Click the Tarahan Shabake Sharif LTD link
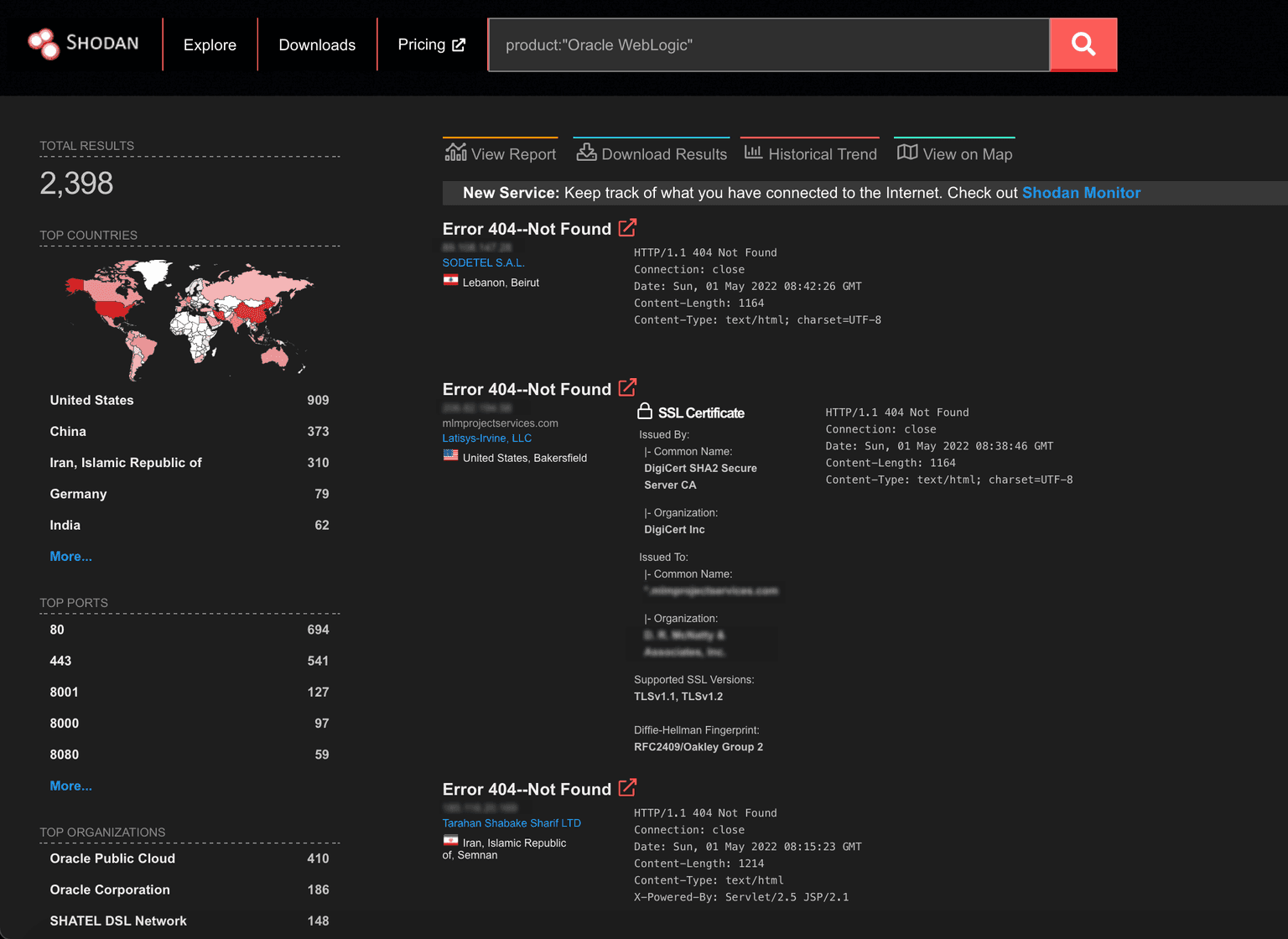Image resolution: width=1288 pixels, height=939 pixels. click(x=512, y=822)
